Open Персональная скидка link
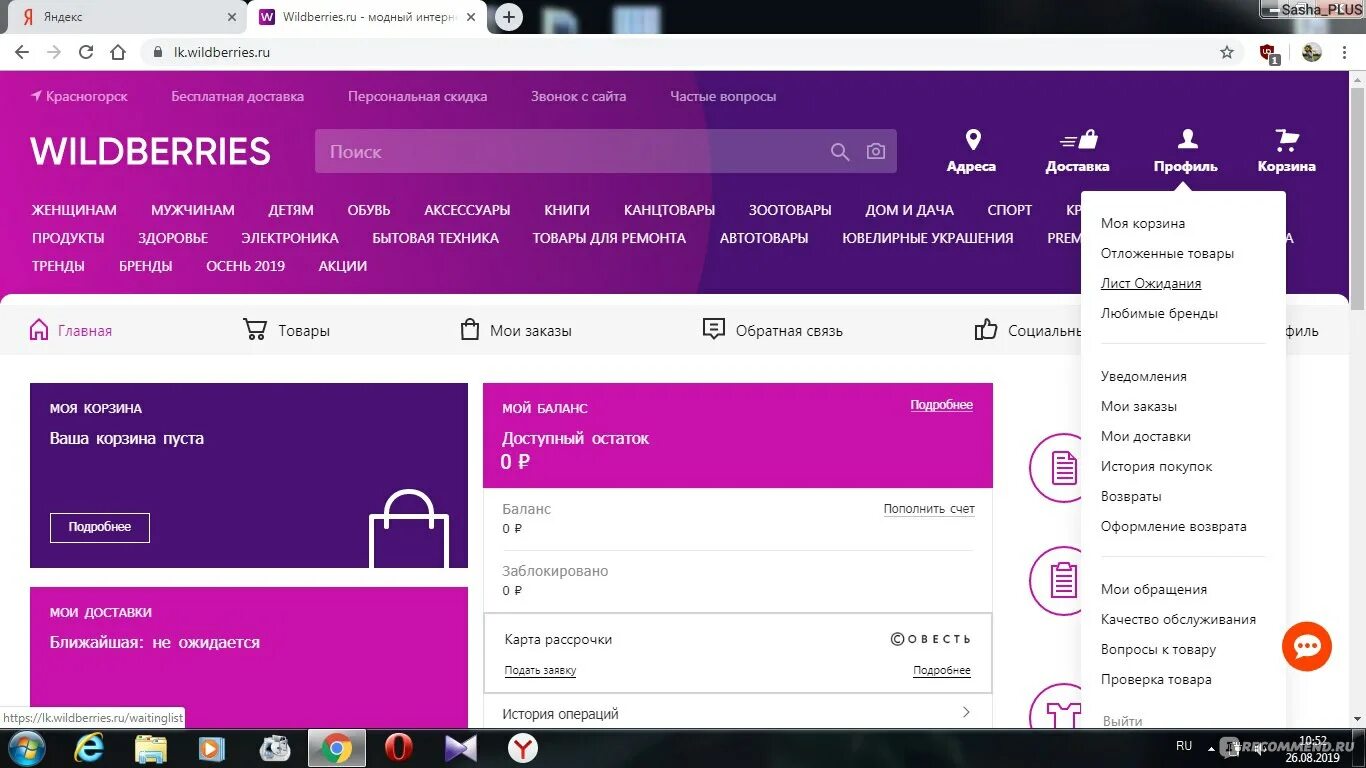 (417, 97)
